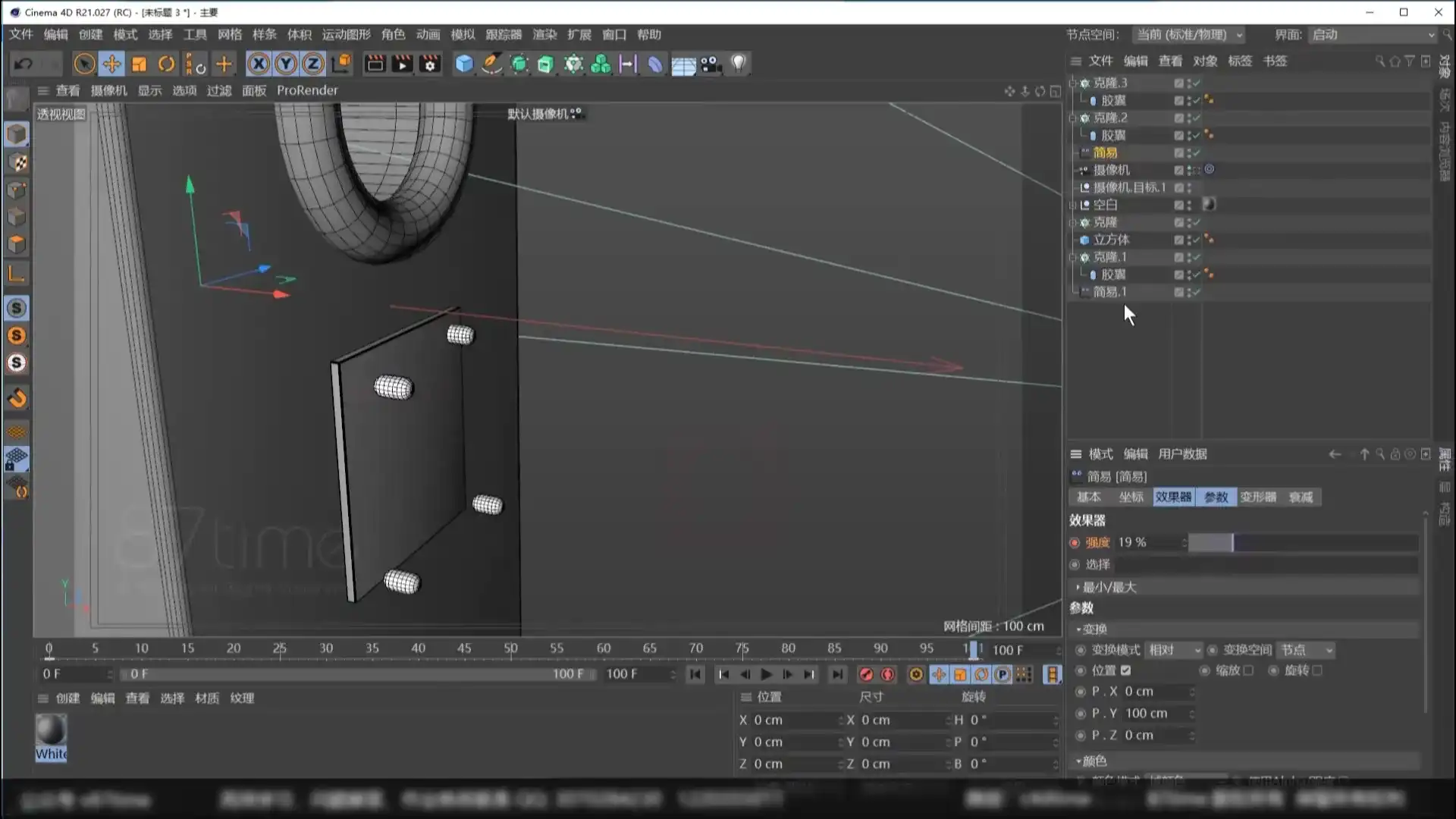Click the 强度 strength slider track
The width and height of the screenshot is (1456, 819).
tap(1304, 542)
